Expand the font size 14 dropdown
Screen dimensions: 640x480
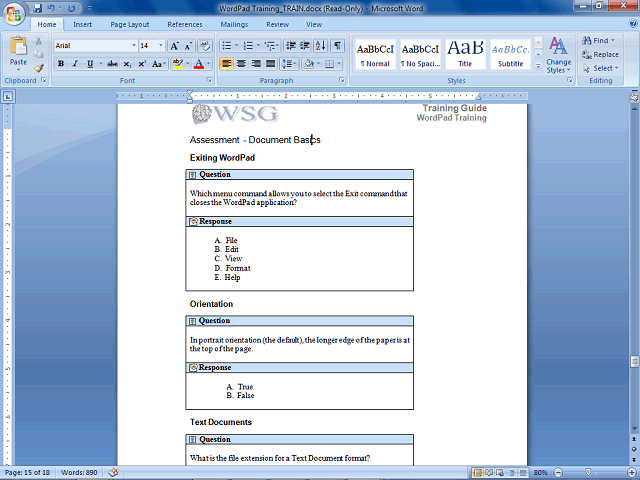tap(161, 46)
